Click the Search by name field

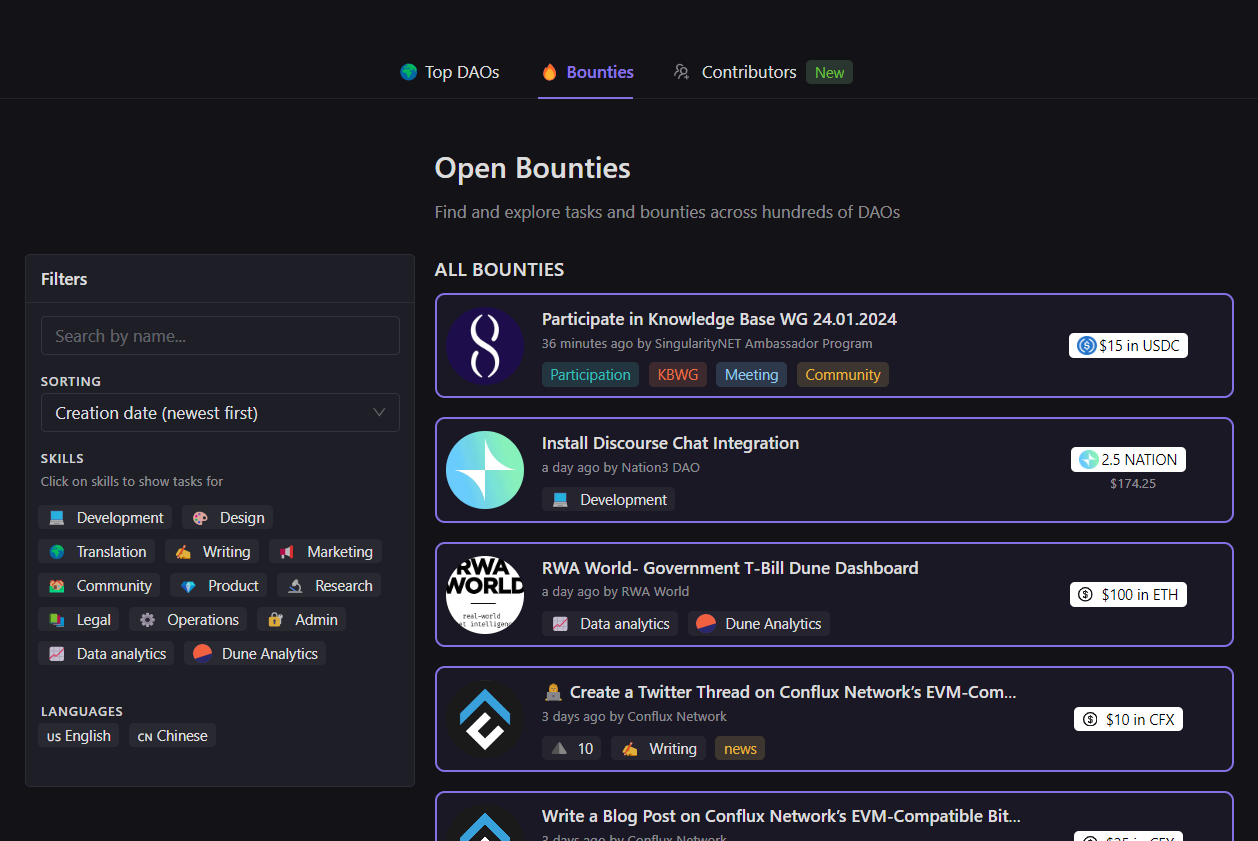click(220, 336)
